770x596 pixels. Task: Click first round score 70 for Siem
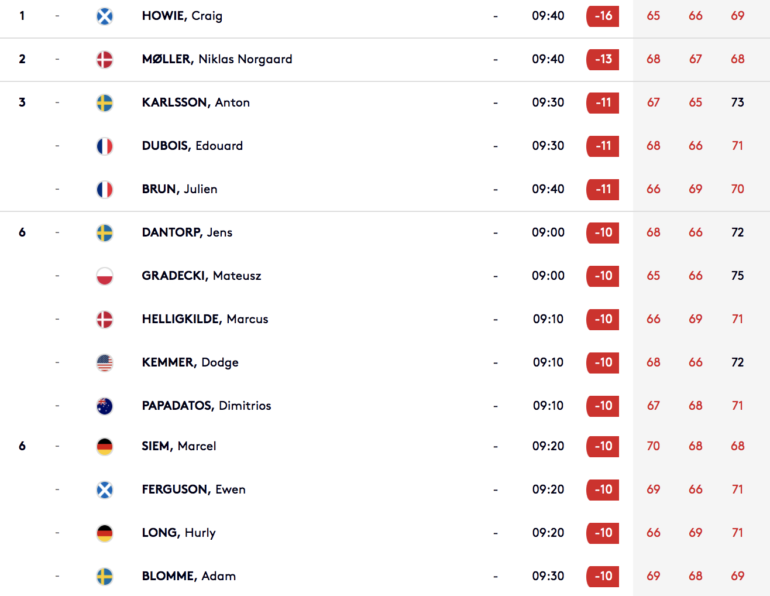coord(653,446)
